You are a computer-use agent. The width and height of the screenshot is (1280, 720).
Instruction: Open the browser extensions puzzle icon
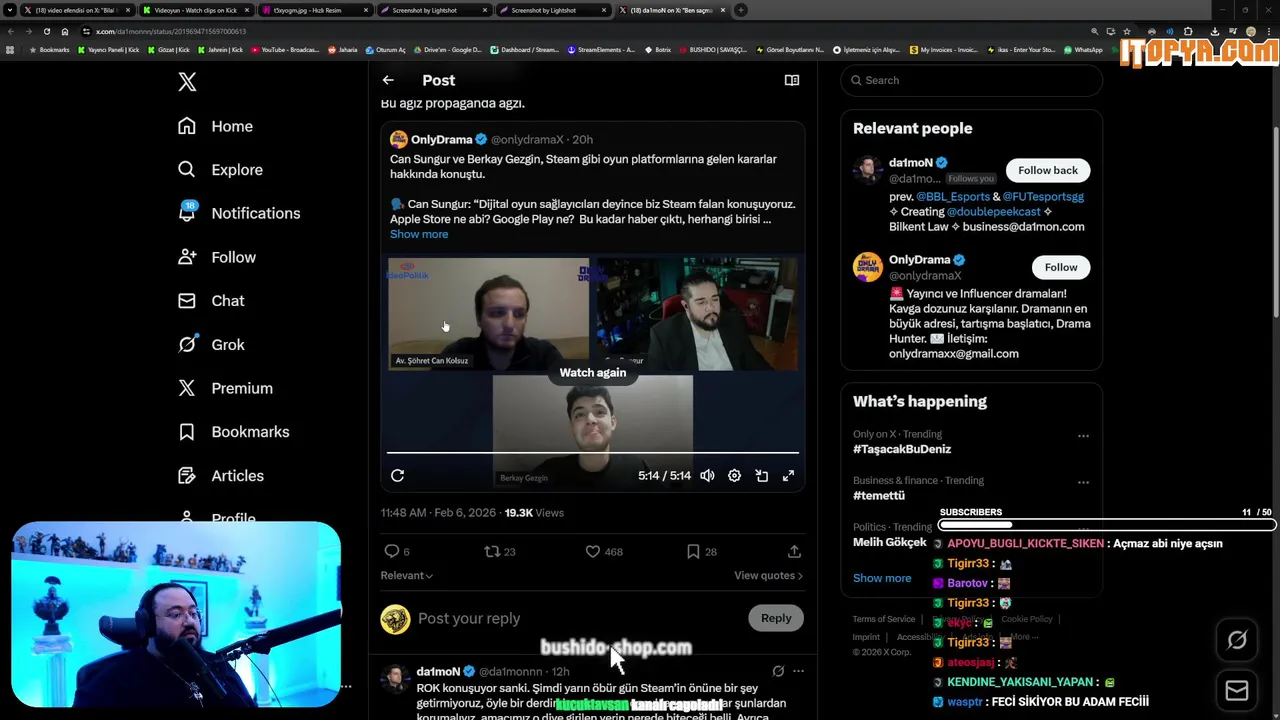(x=1188, y=31)
